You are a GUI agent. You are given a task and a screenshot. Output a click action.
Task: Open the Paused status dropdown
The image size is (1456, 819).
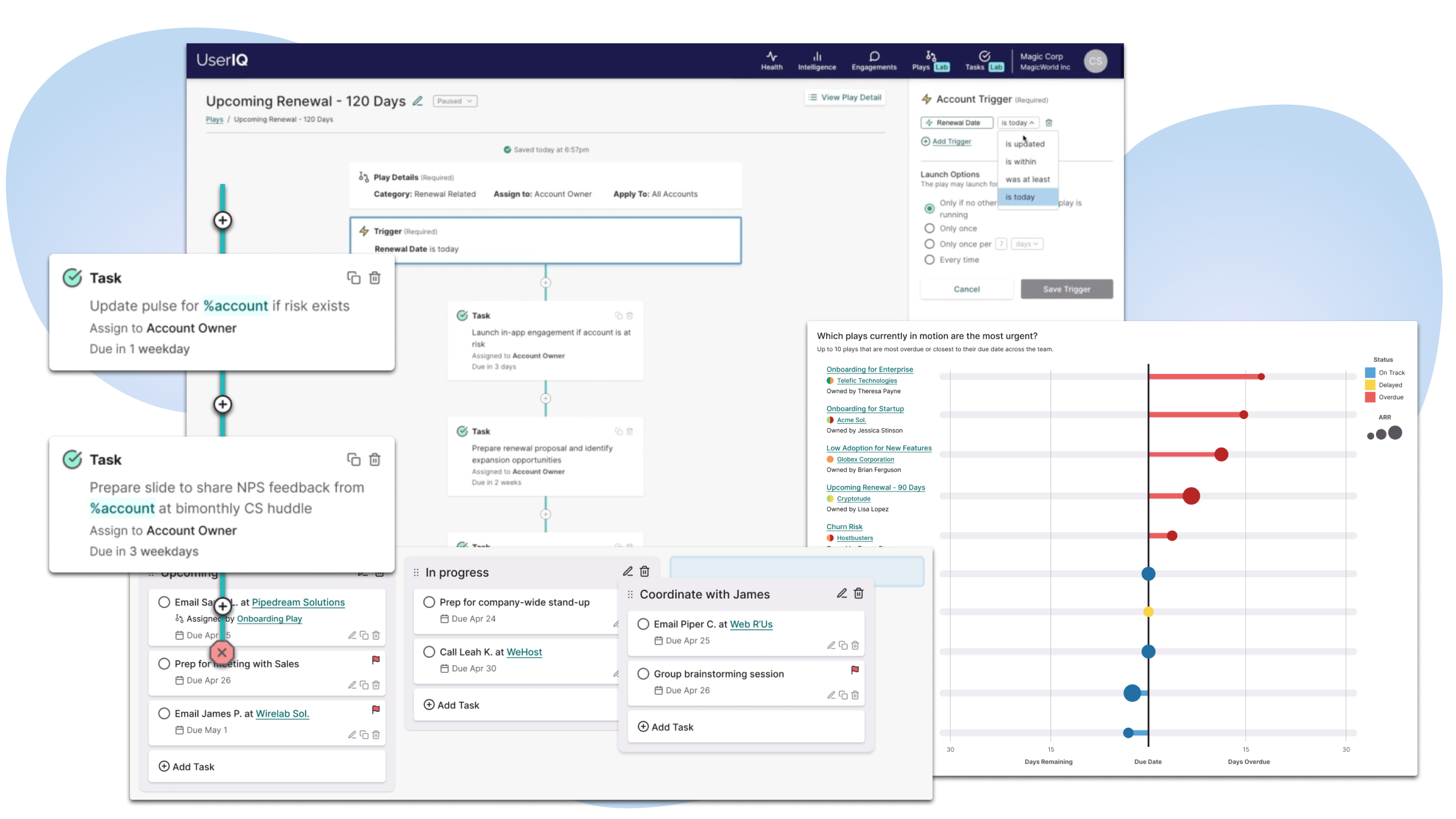click(455, 101)
